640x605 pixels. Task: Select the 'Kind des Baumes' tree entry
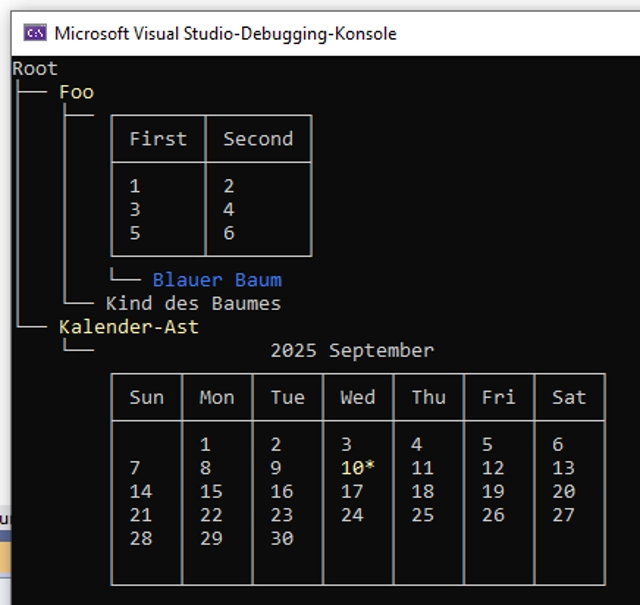click(193, 303)
